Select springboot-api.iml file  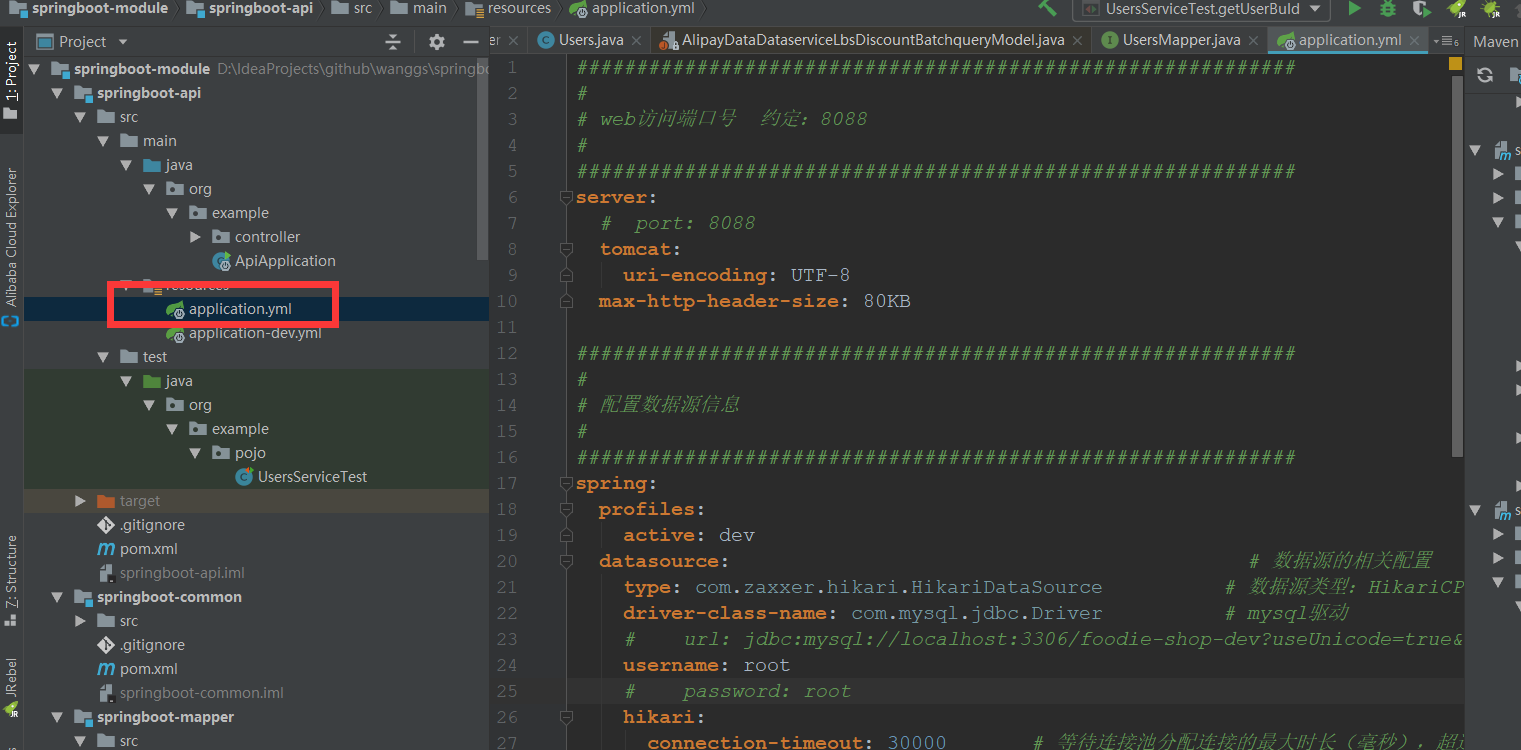pos(171,573)
